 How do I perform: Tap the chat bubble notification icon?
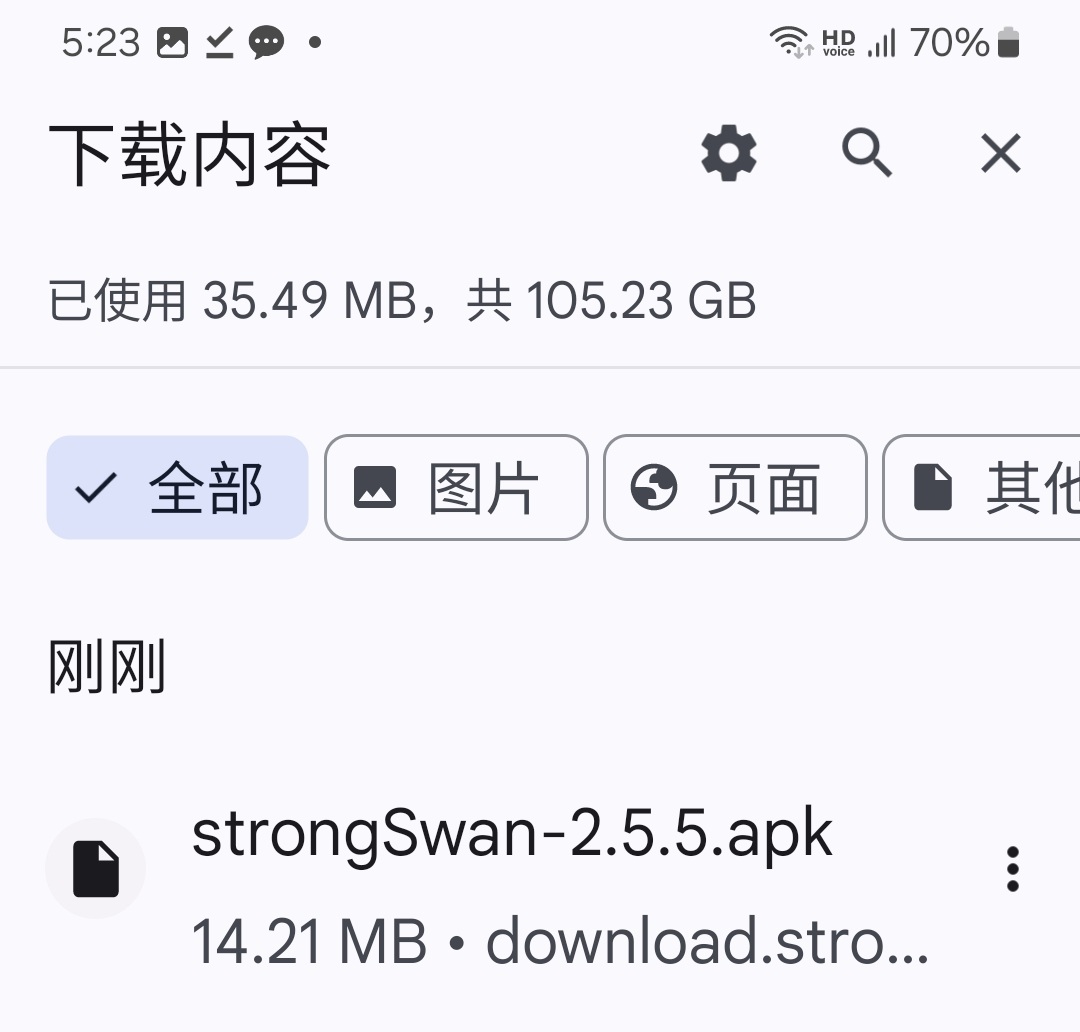[266, 42]
